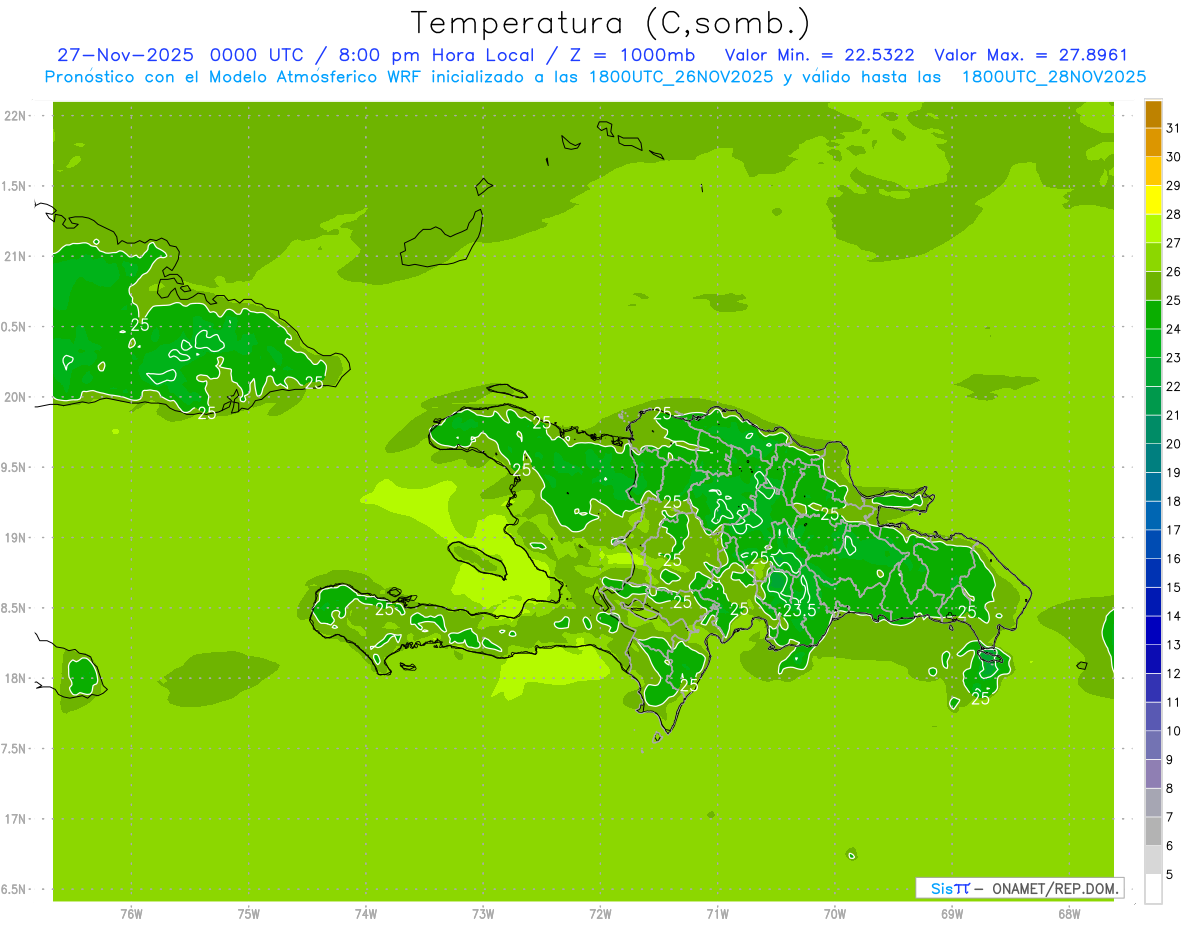
Task: Select the 22N latitude axis label
Action: point(16,116)
